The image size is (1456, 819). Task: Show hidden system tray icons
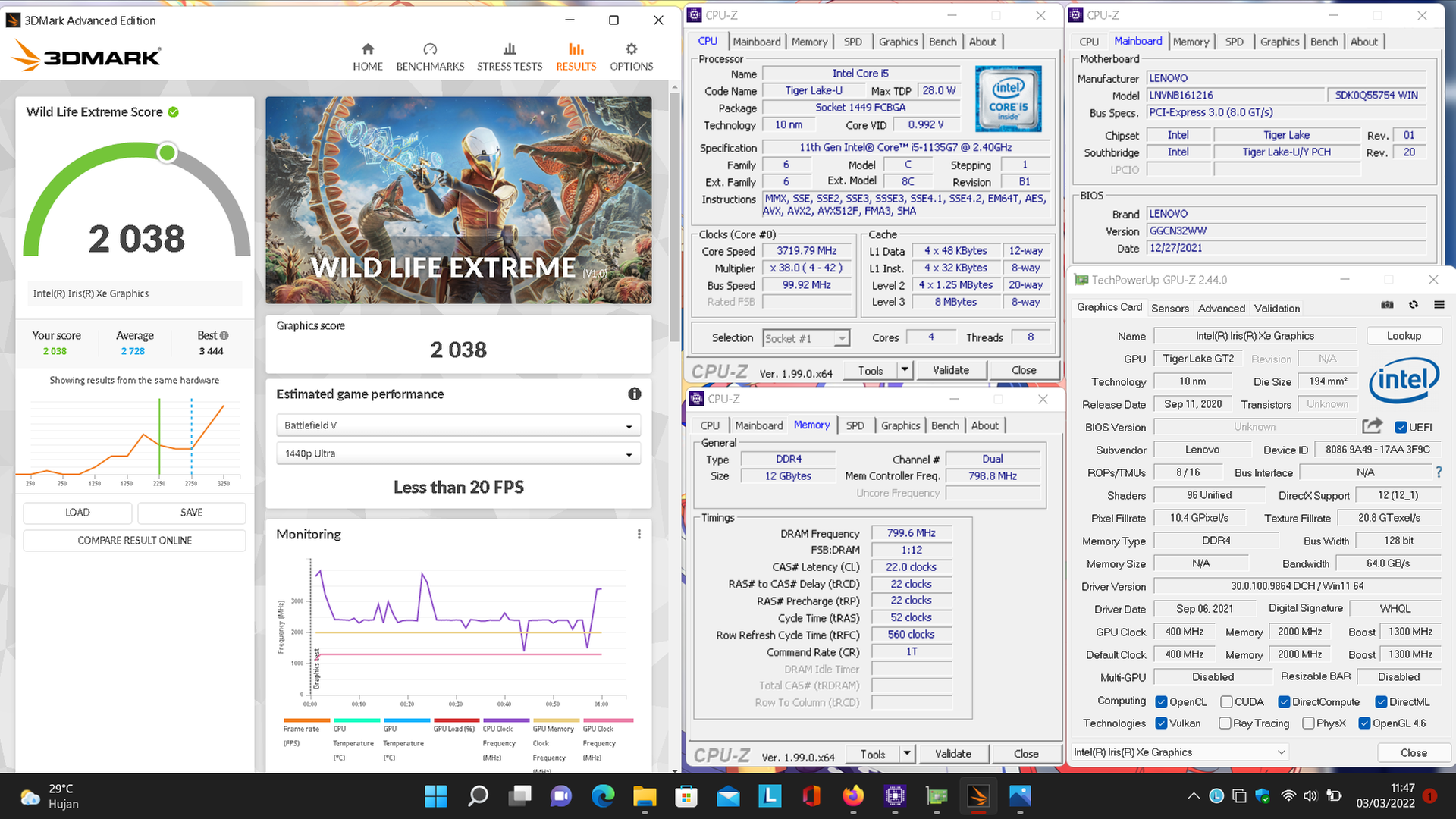pos(1193,796)
